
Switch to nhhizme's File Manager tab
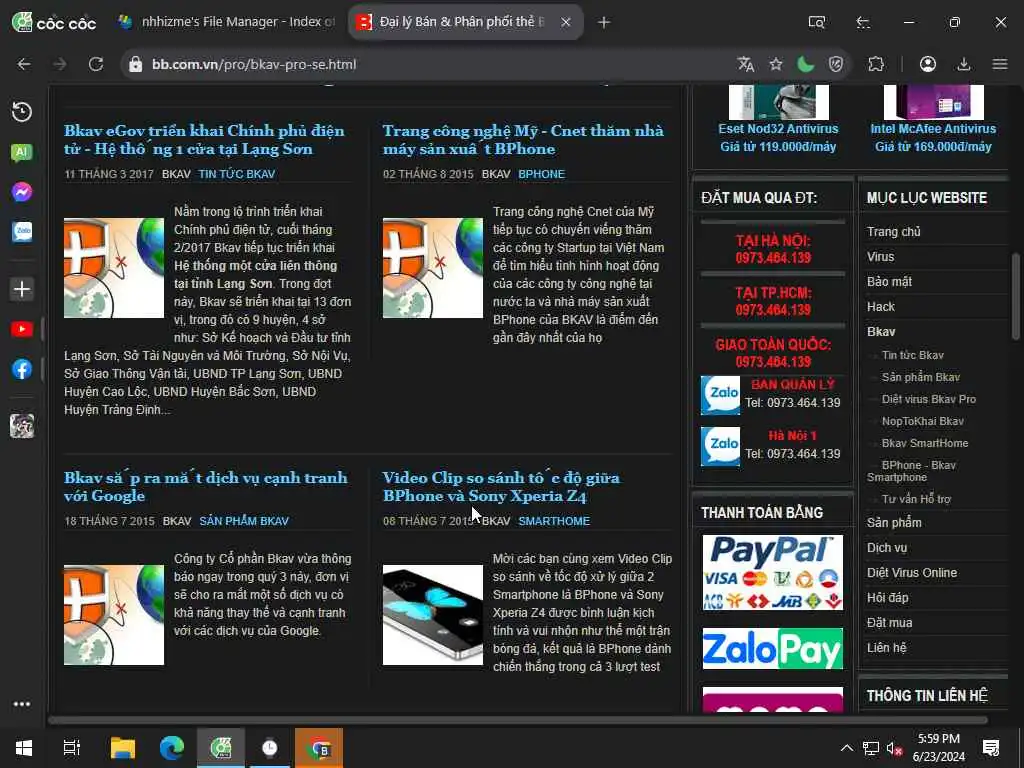click(227, 22)
